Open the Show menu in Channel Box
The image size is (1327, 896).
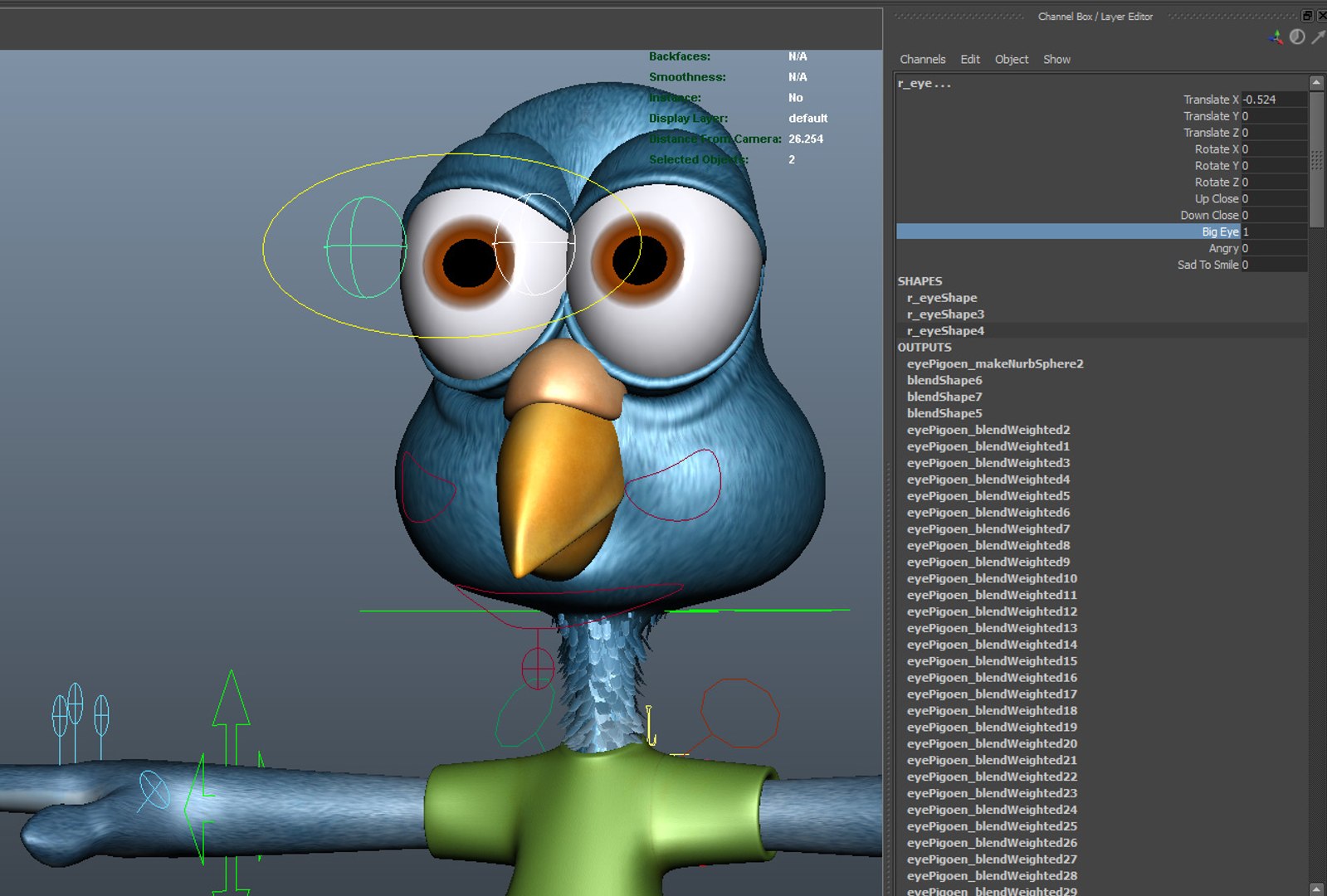[1056, 60]
